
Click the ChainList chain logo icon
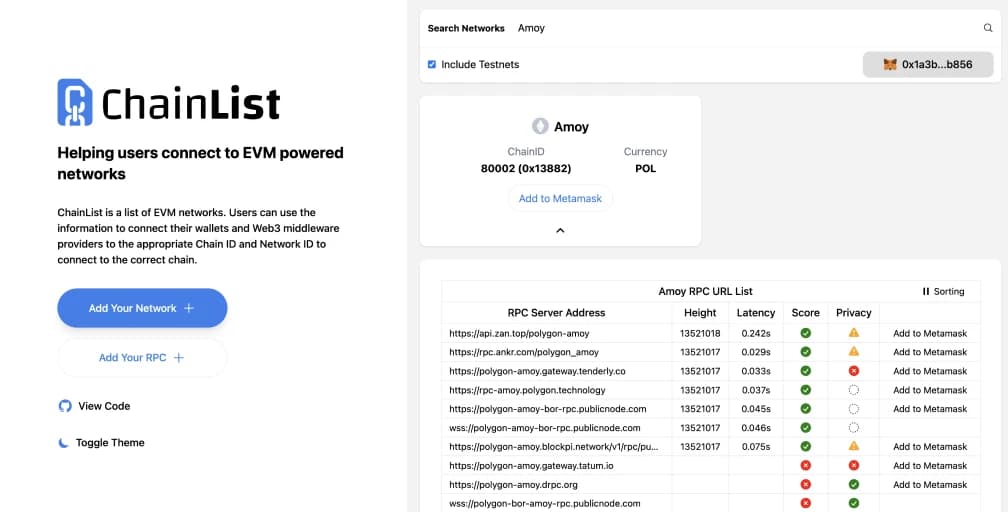(75, 102)
